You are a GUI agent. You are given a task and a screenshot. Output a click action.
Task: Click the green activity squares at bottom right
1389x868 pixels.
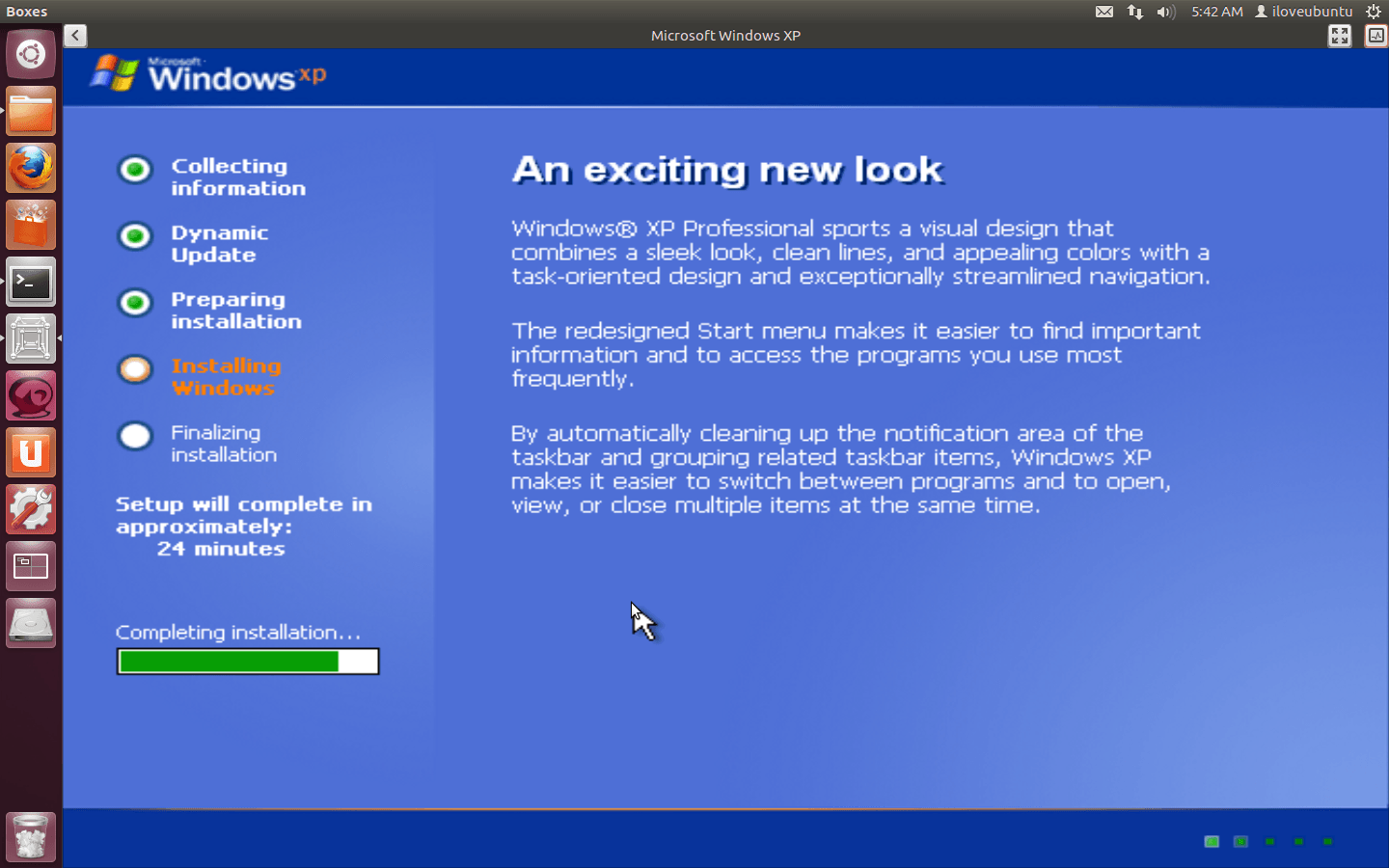pos(1268,842)
